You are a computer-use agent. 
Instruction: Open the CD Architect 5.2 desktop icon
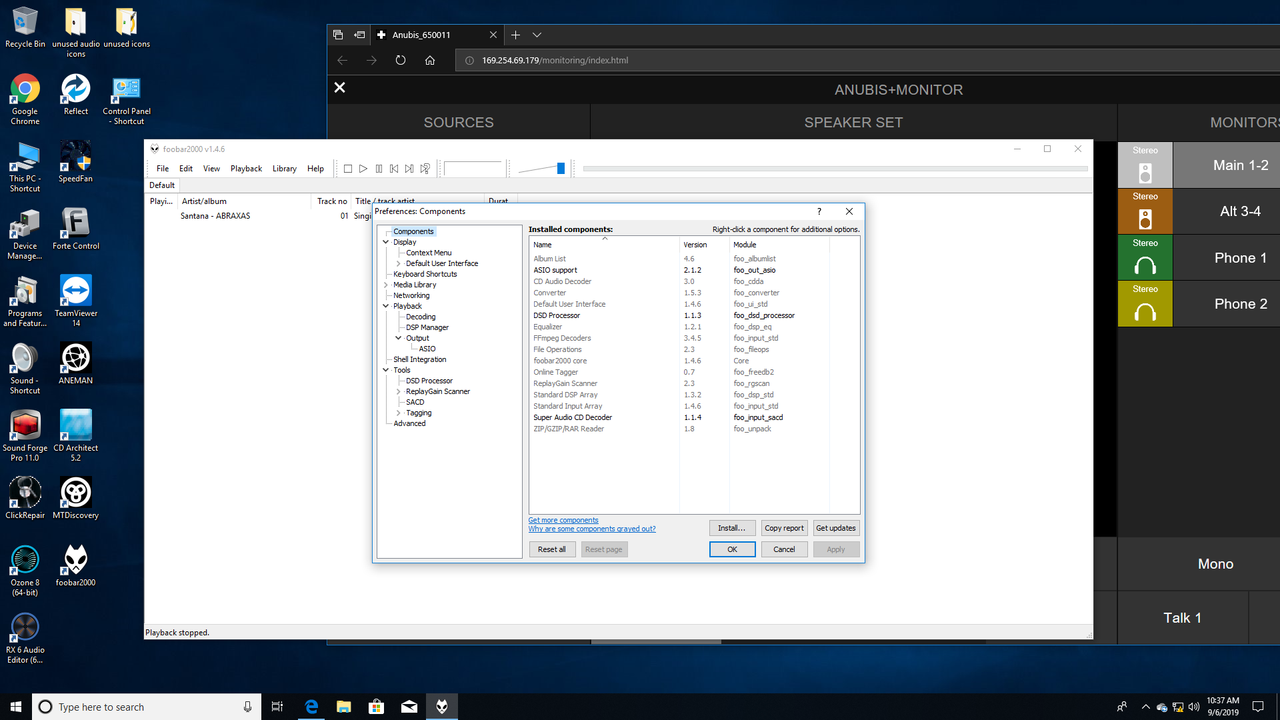pos(76,435)
